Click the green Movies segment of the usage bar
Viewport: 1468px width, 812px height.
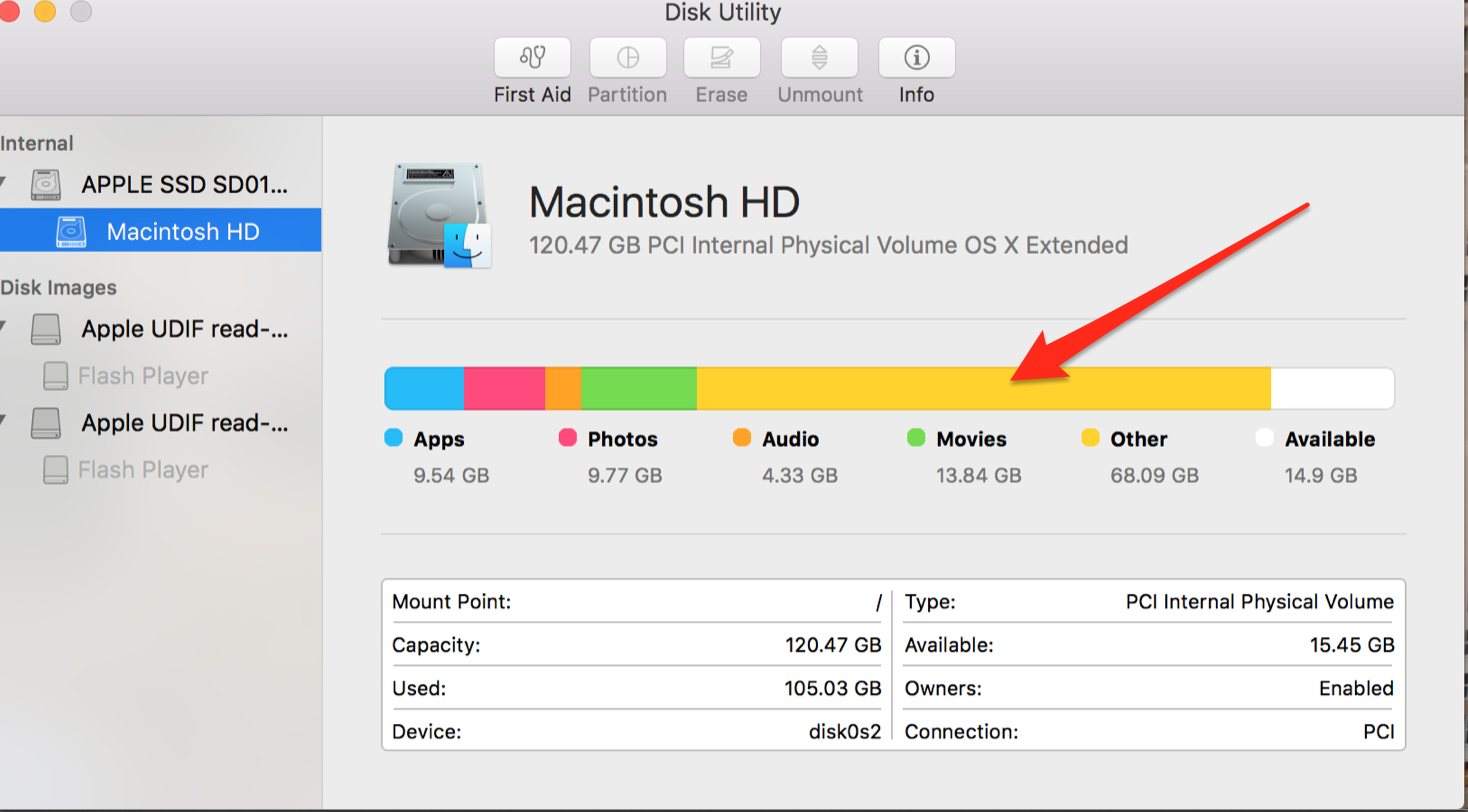639,388
